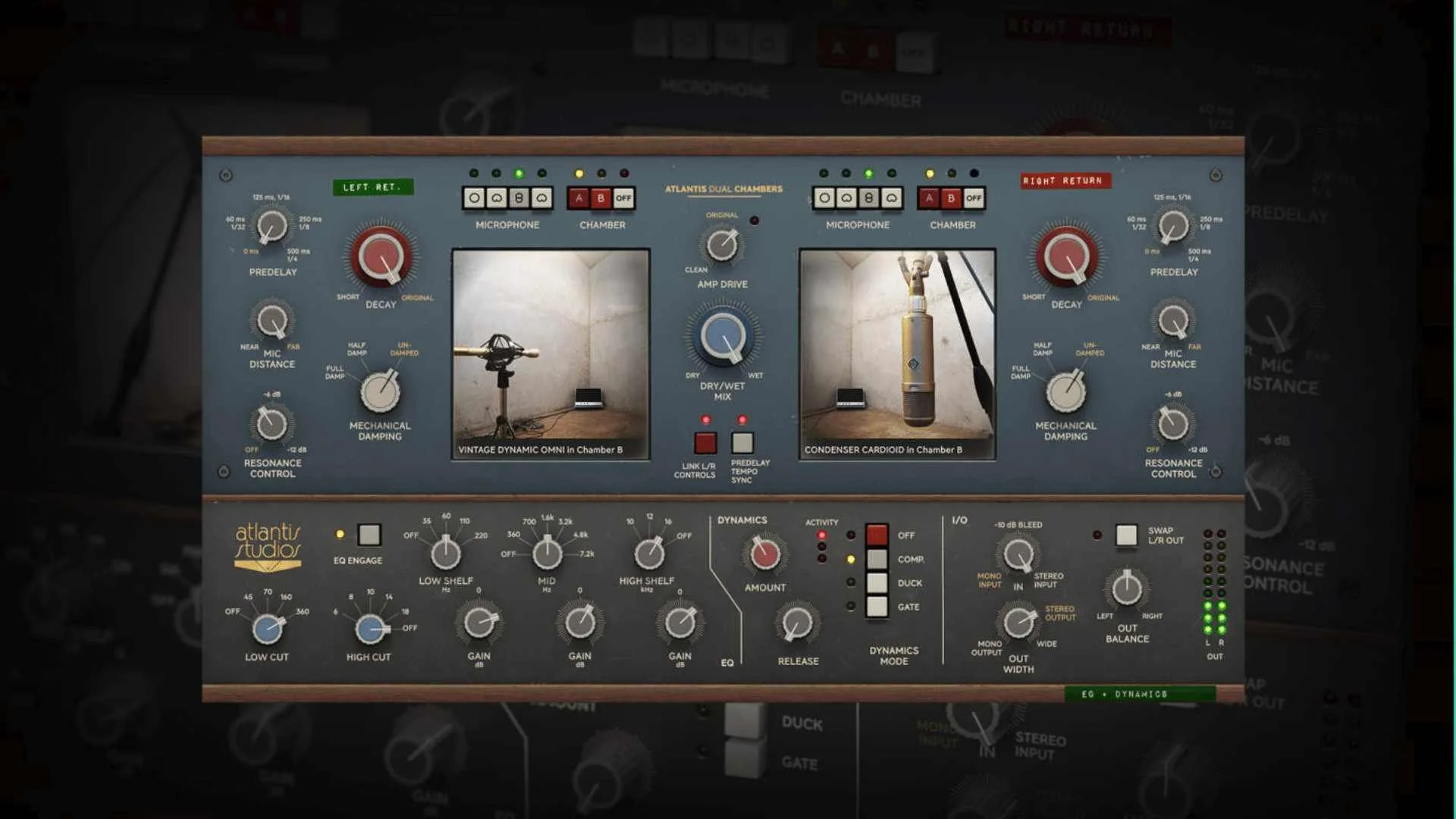The width and height of the screenshot is (1456, 819).
Task: Click the EQ + Dynamics panel label
Action: tap(1139, 694)
